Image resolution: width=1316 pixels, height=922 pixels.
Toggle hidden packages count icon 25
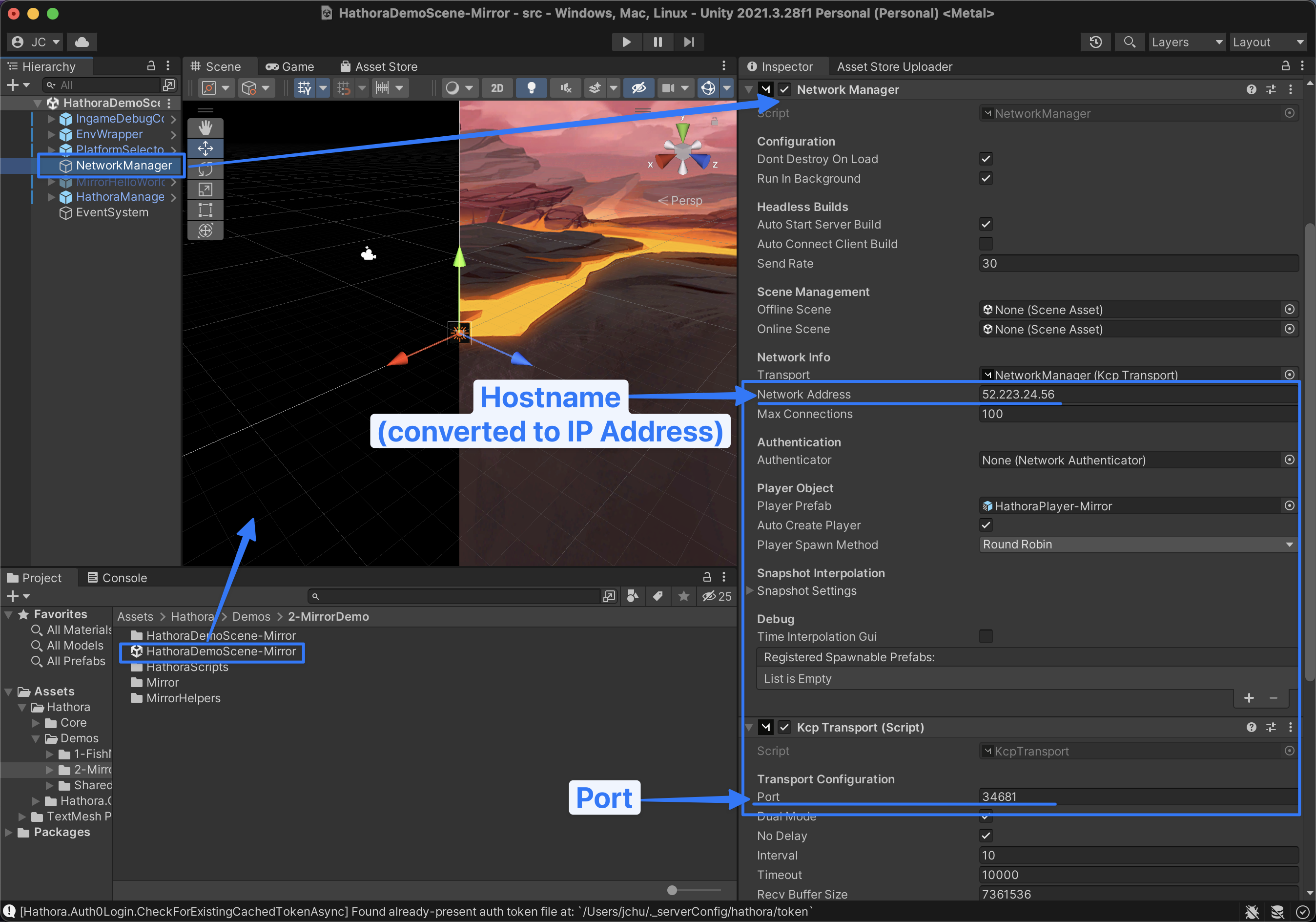717,596
